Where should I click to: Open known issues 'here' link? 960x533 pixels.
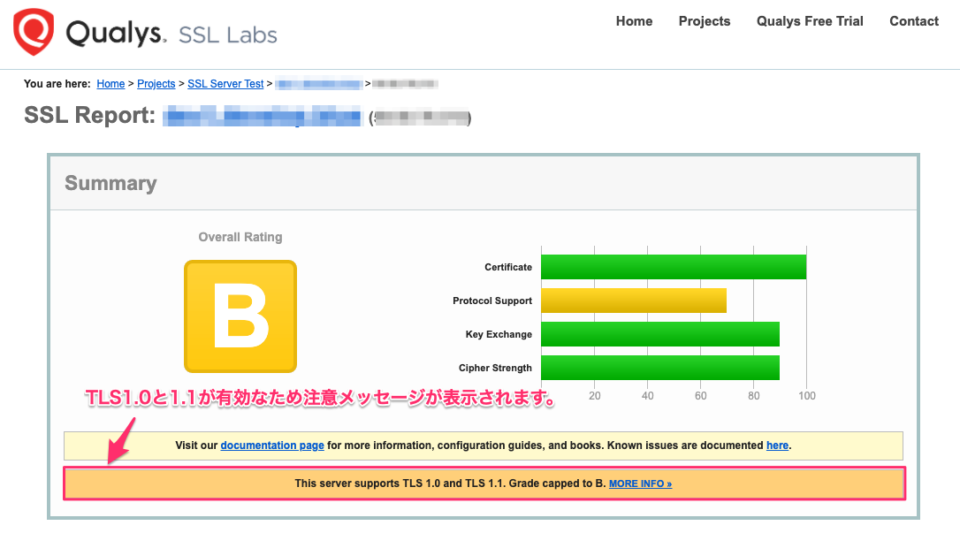[777, 445]
